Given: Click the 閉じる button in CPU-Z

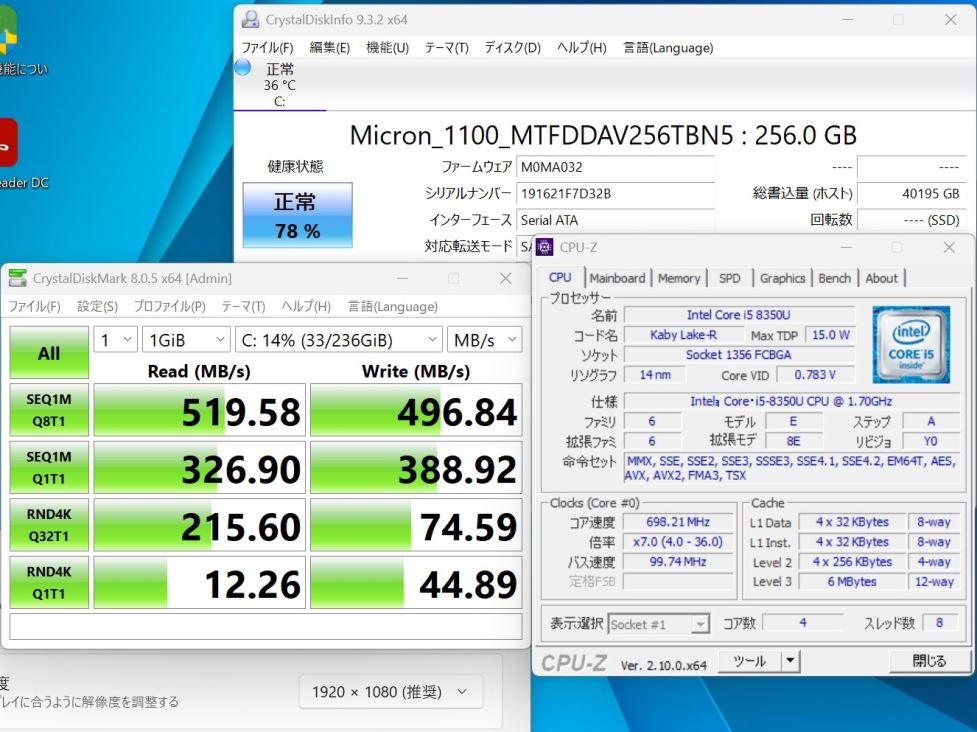Looking at the screenshot, I should click(929, 661).
